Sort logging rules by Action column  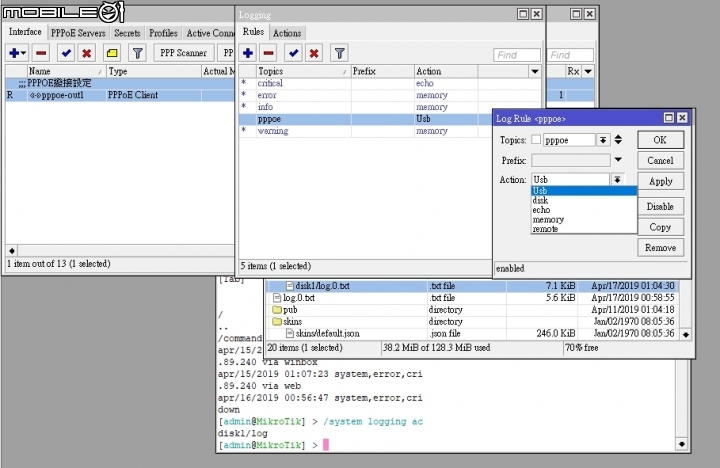click(446, 72)
